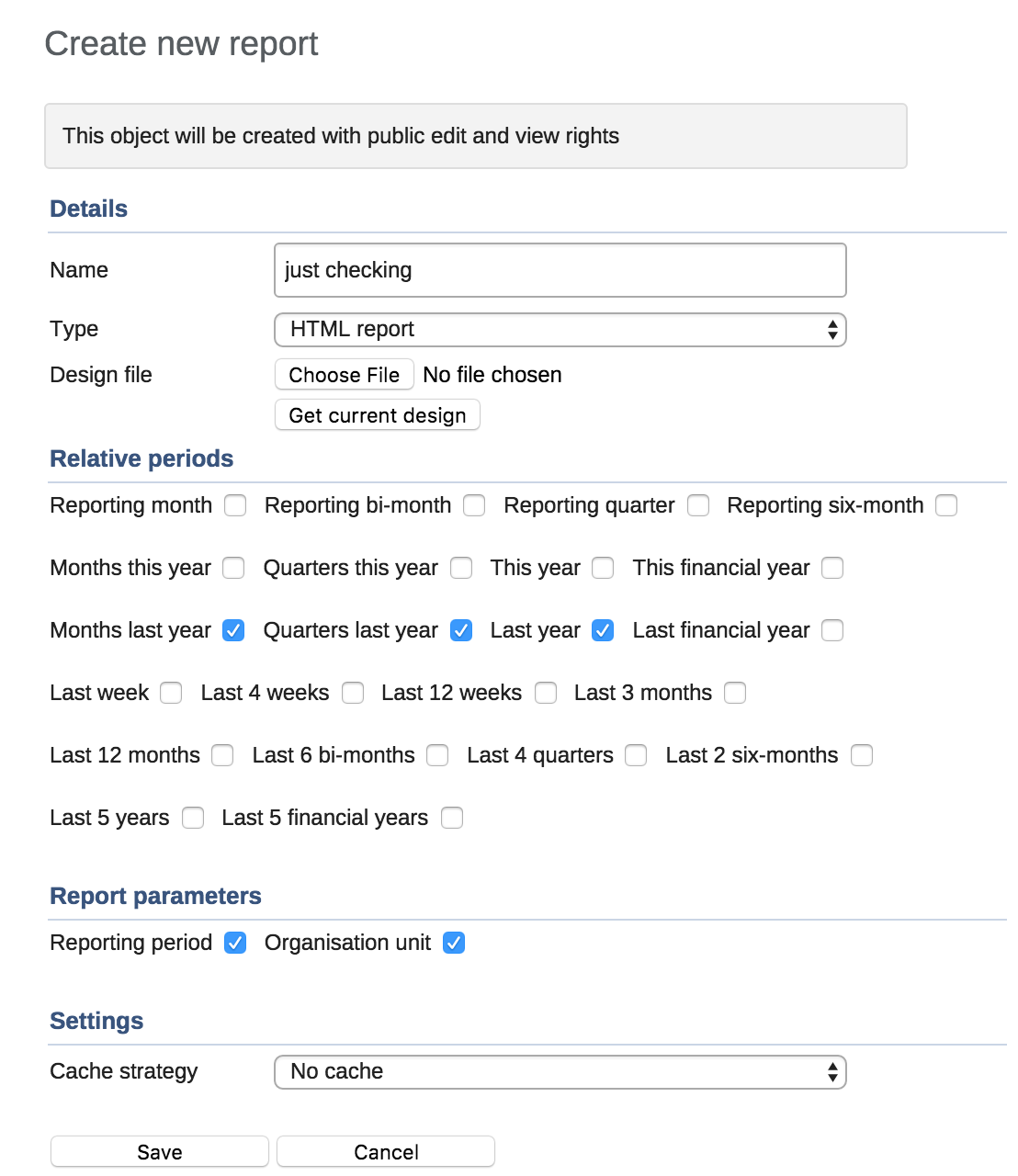This screenshot has width=1018, height=1176.
Task: Cancel report creation
Action: [386, 1152]
